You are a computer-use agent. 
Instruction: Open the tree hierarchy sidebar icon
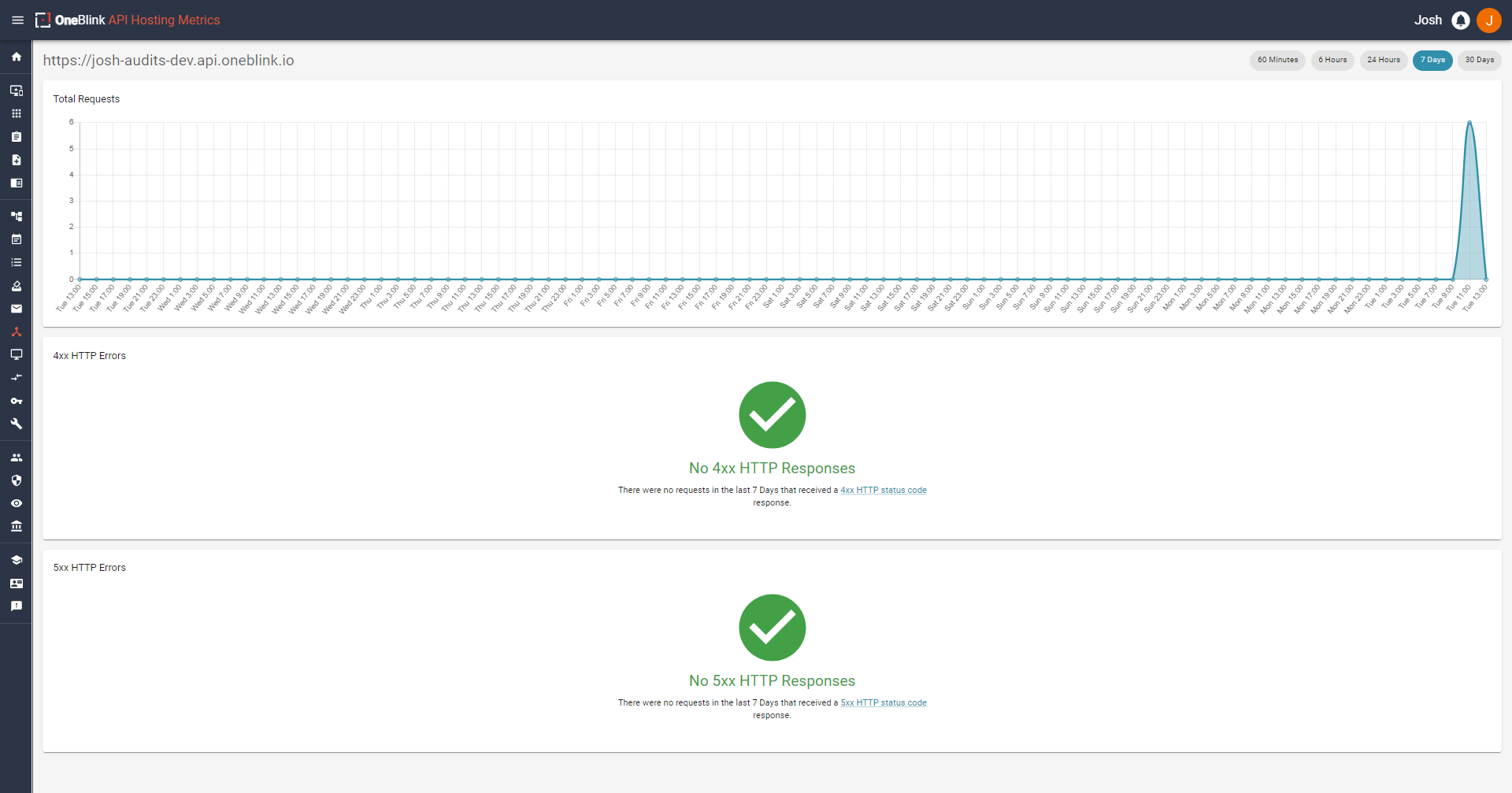[x=17, y=216]
